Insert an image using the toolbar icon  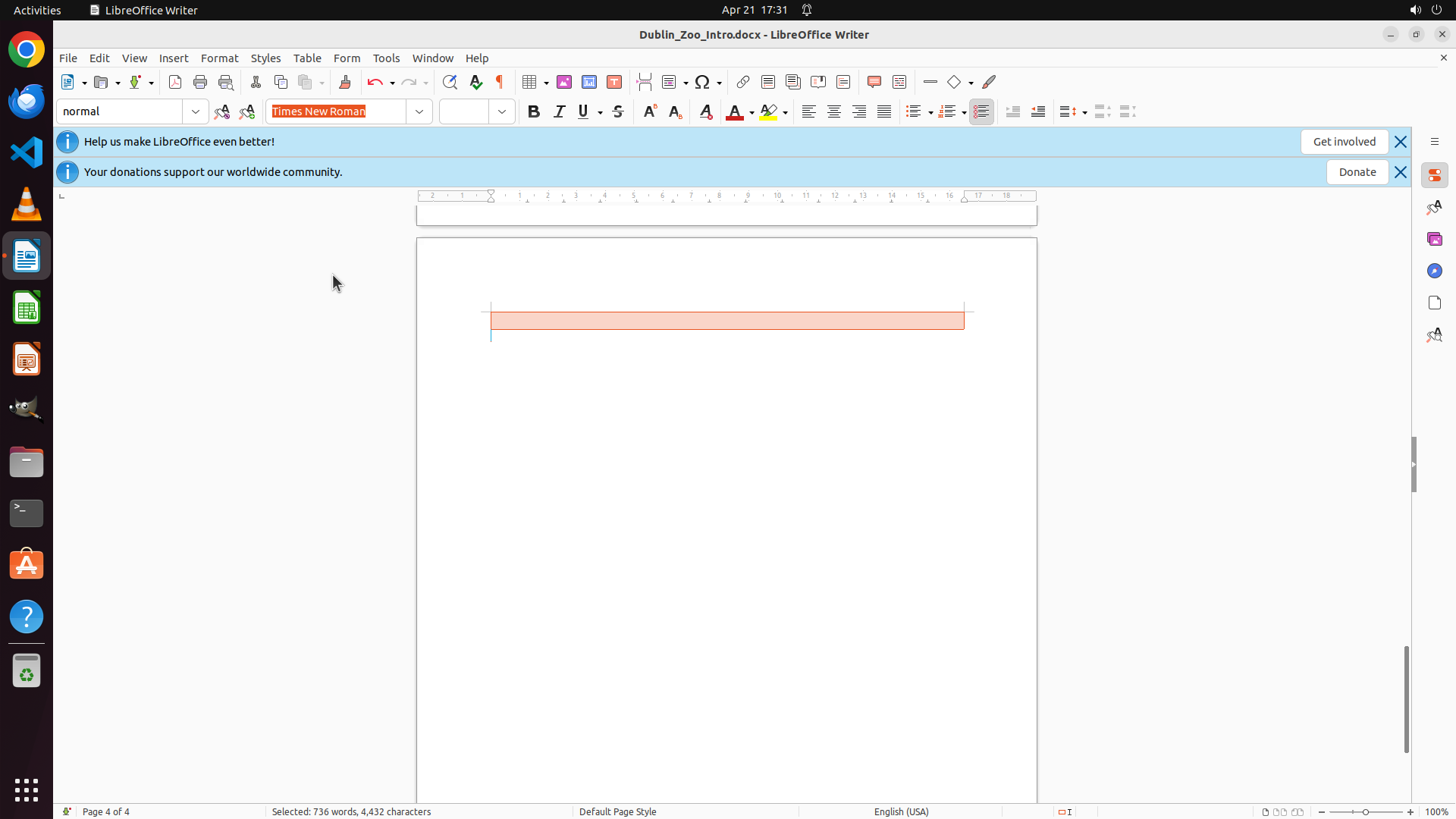coord(564,82)
